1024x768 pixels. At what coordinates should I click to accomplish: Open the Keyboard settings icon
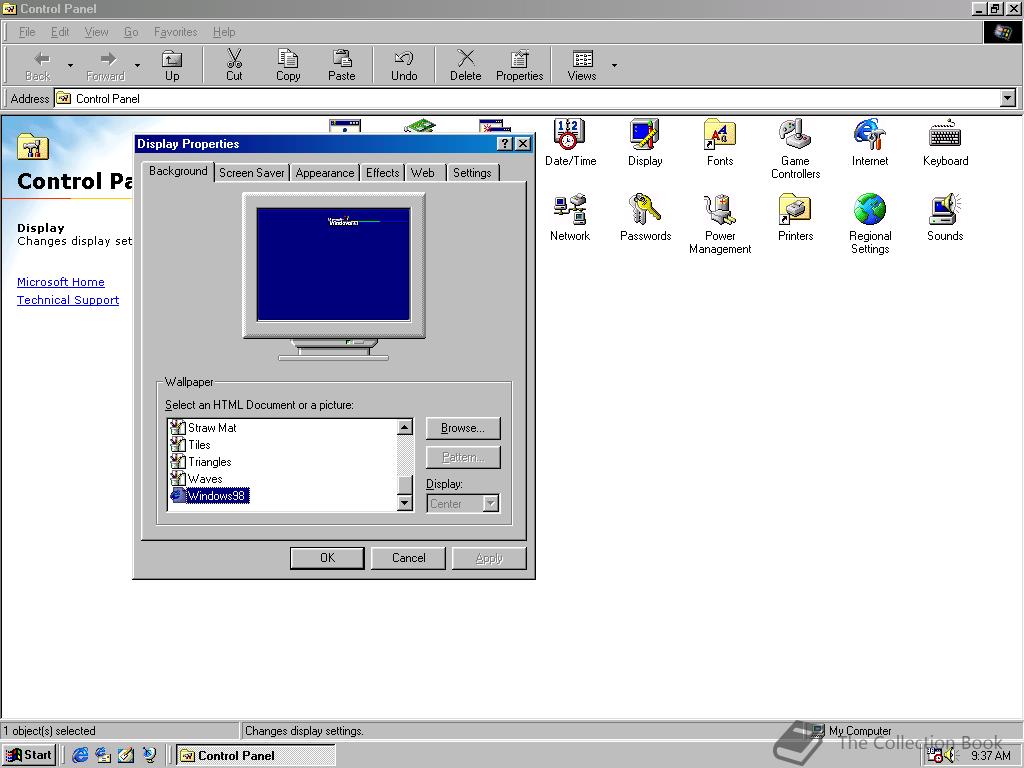[945, 142]
